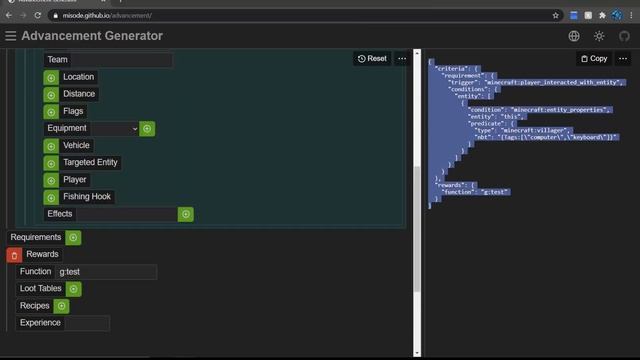Open the Equipment slot dropdown
This screenshot has height=360, width=640.
point(115,129)
